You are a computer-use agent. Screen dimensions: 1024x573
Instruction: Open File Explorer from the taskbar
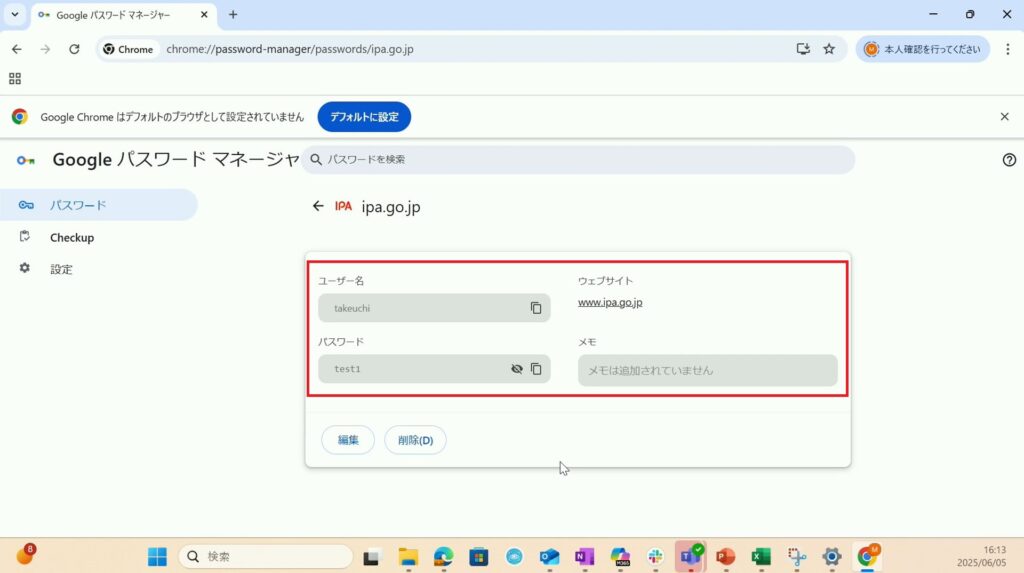(408, 557)
